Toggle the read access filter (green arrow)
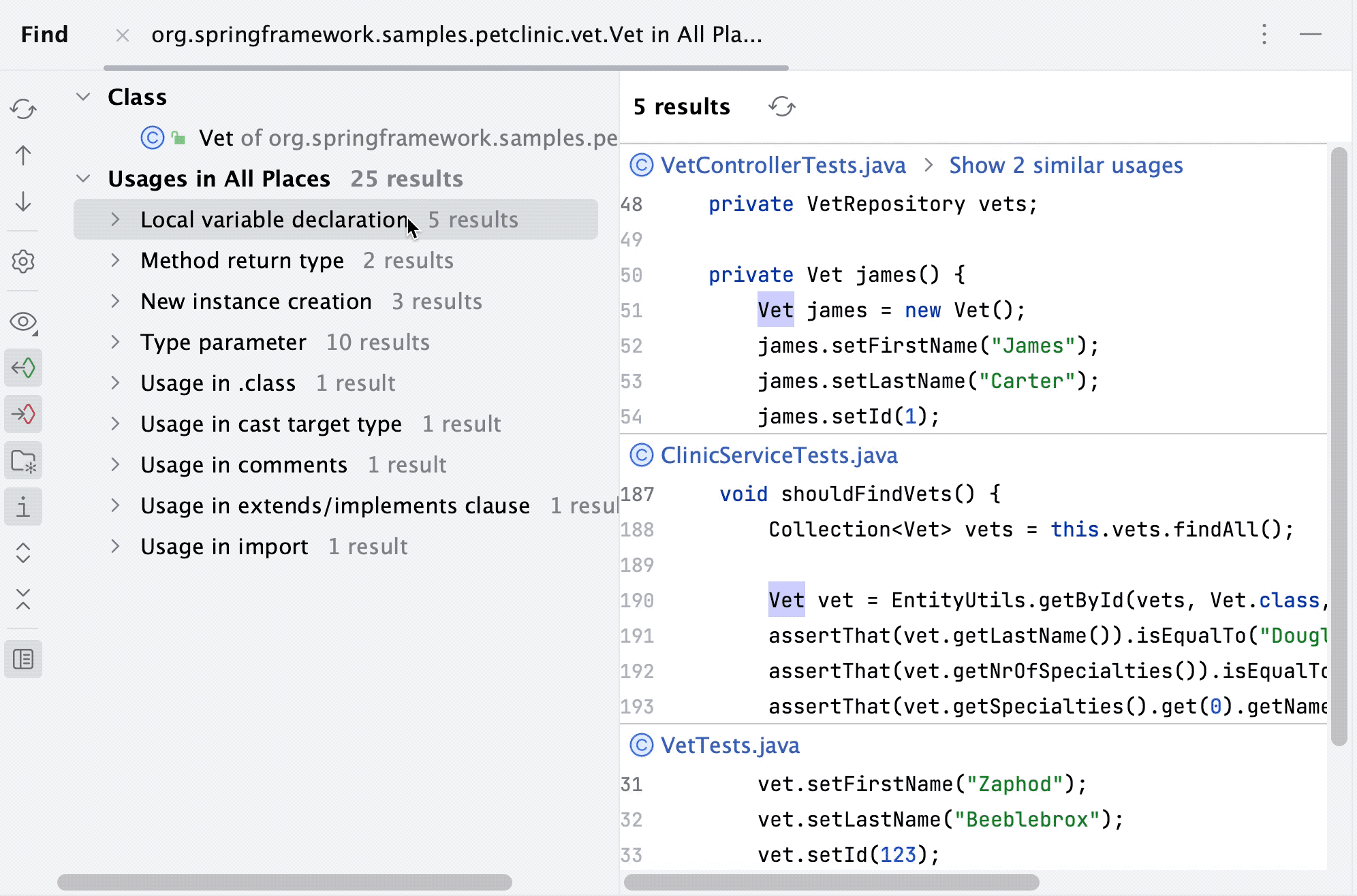The width and height of the screenshot is (1357, 896). (25, 368)
